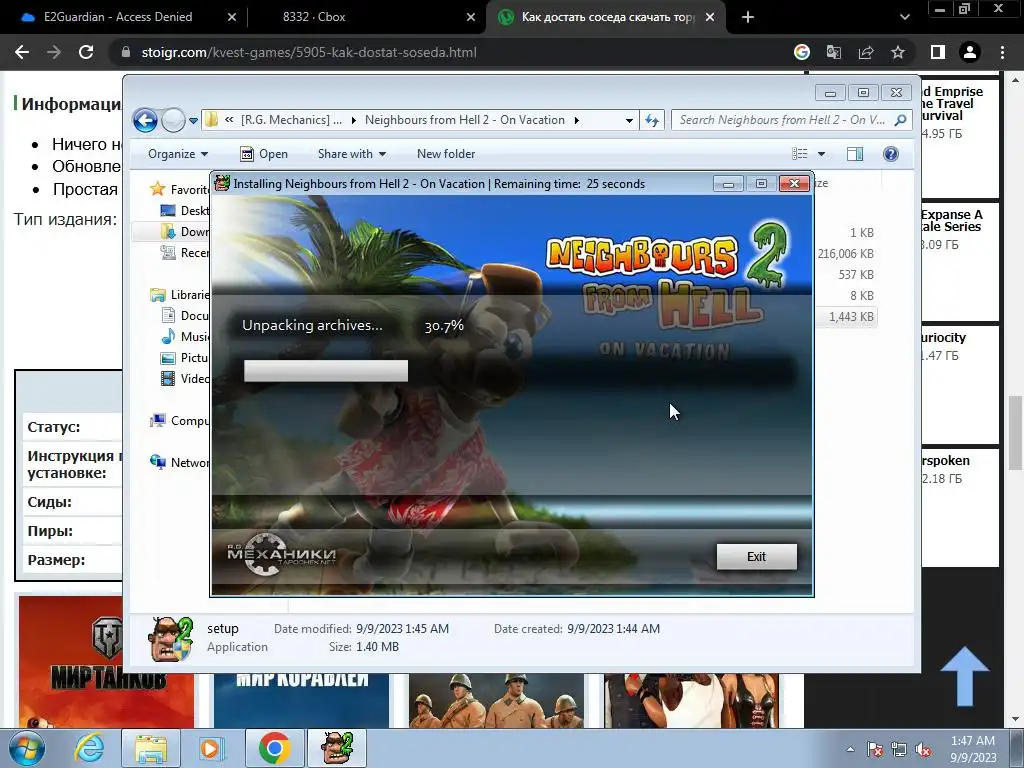Image resolution: width=1024 pixels, height=768 pixels.
Task: Open the view options dropdown arrow
Action: click(x=822, y=154)
